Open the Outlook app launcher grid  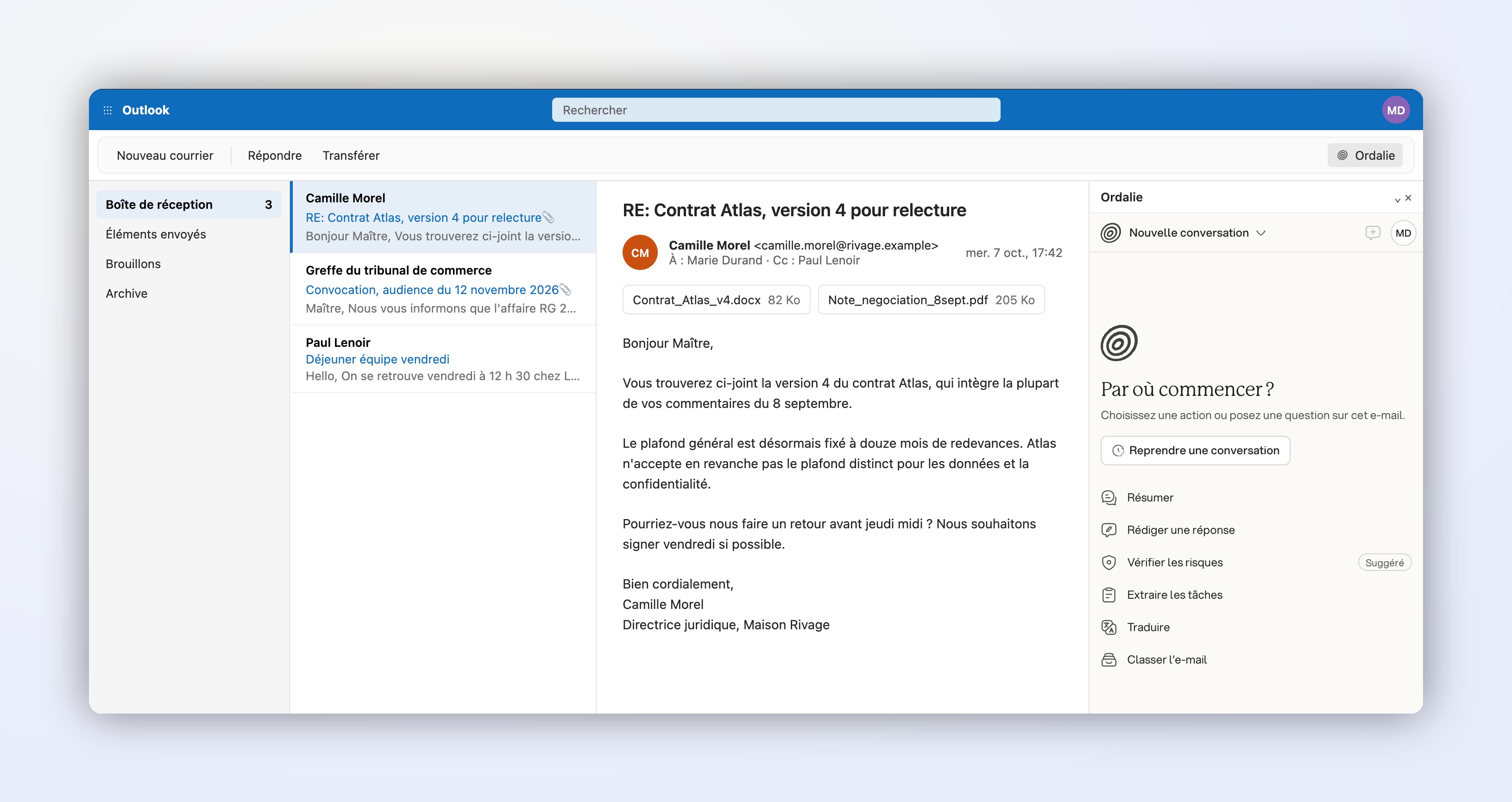[x=107, y=110]
